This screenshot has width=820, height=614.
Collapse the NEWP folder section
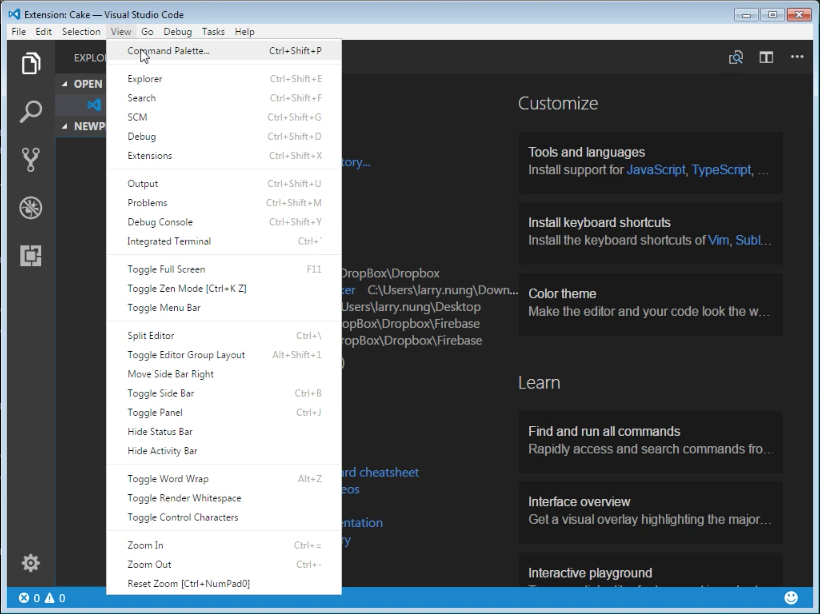[x=64, y=126]
